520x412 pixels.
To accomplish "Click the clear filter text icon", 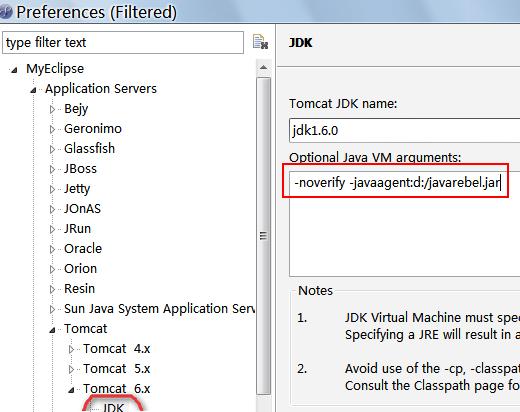I will tap(260, 42).
